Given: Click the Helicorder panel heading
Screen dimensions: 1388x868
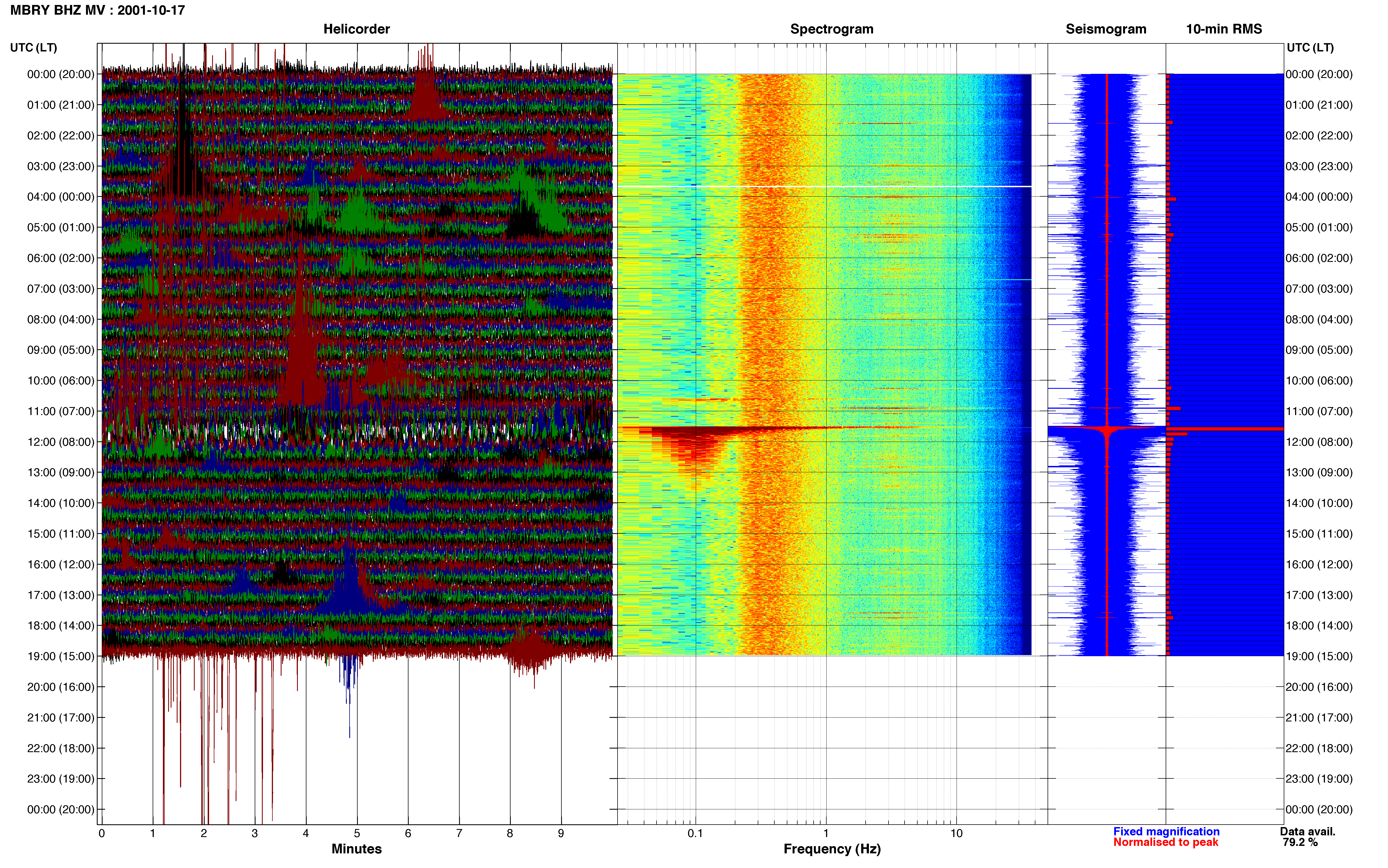Looking at the screenshot, I should coord(356,29).
